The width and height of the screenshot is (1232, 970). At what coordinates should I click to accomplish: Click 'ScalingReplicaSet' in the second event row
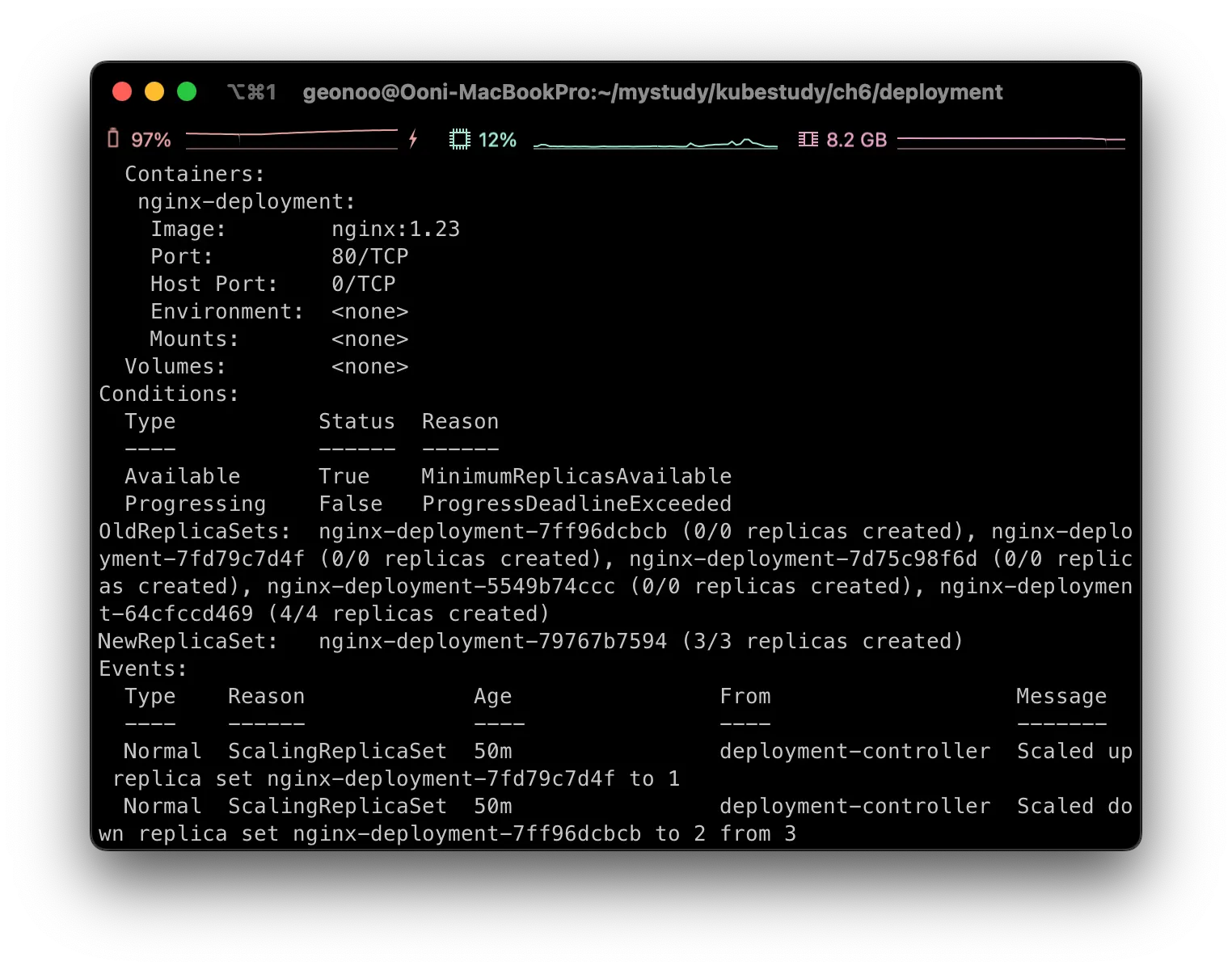(337, 806)
